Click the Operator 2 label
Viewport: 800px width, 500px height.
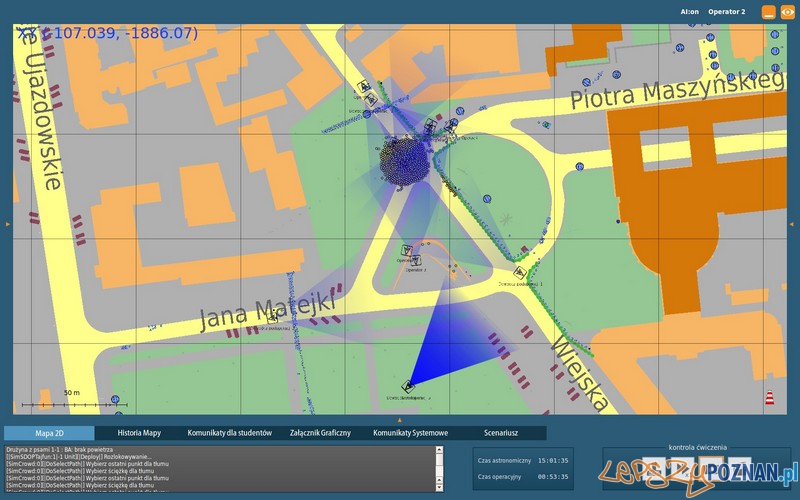[x=727, y=12]
